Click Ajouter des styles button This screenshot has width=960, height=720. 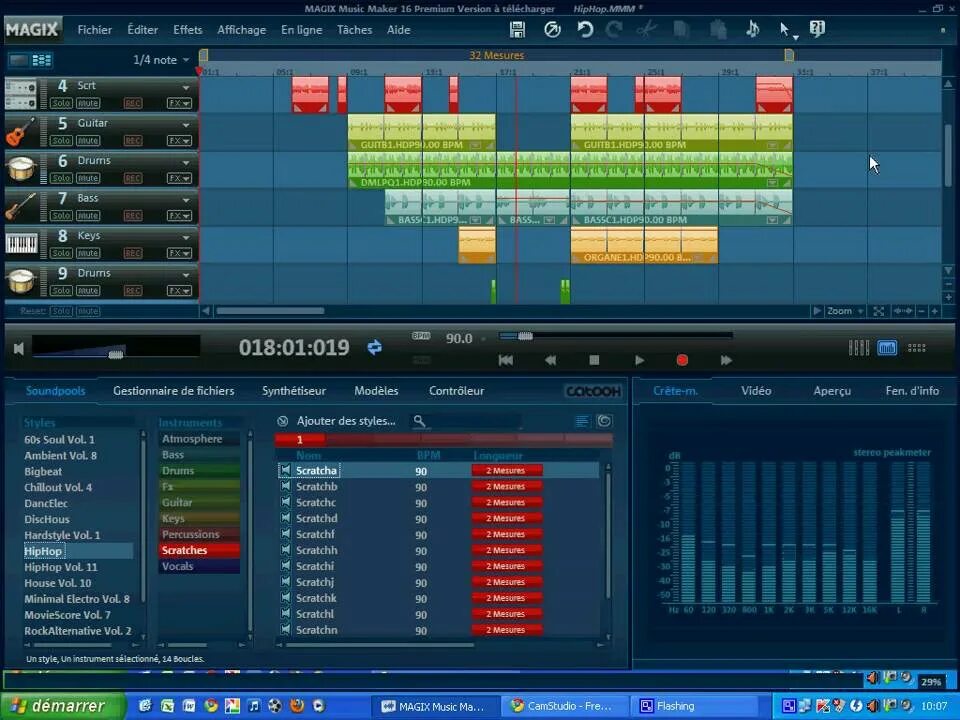coord(346,421)
